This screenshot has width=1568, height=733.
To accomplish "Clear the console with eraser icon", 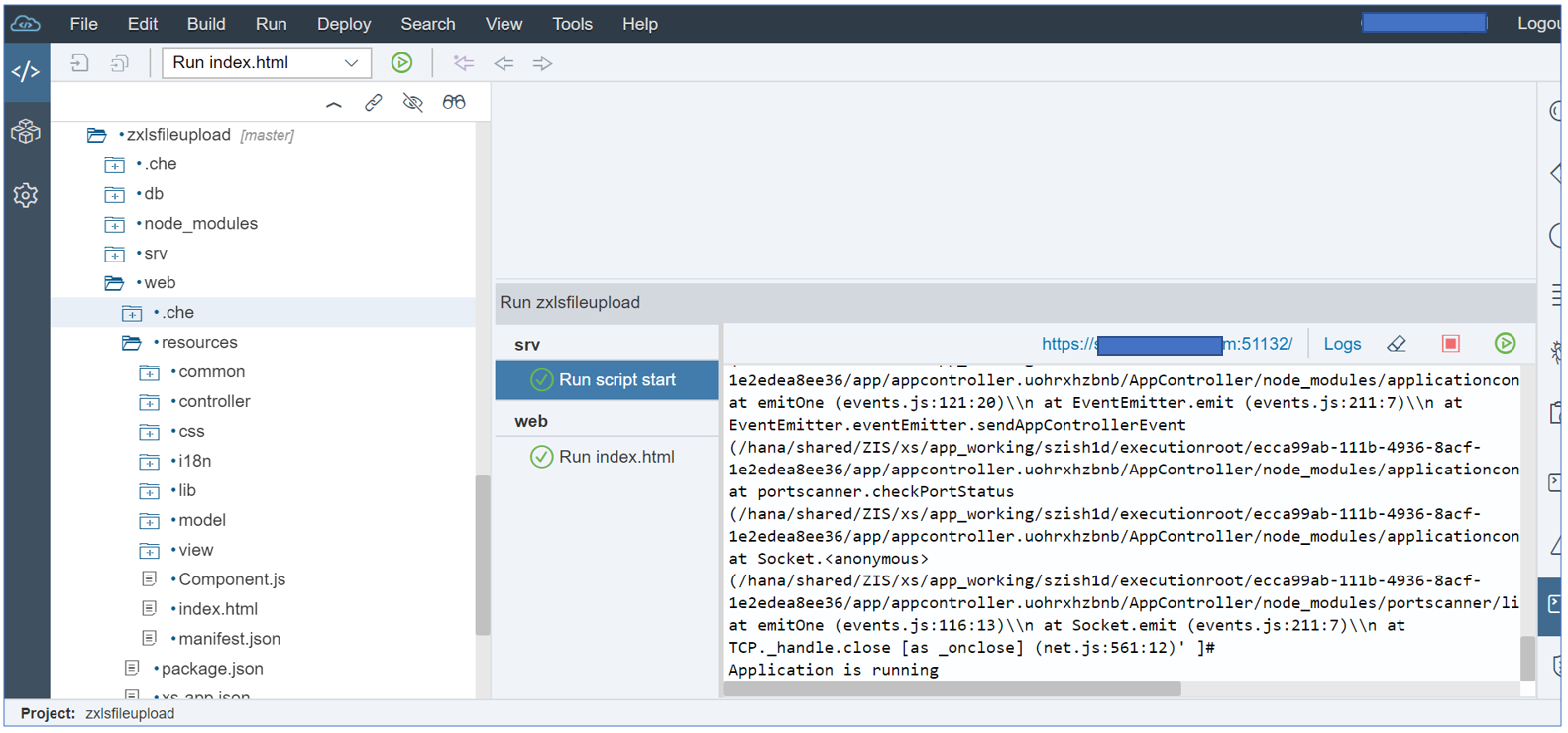I will pyautogui.click(x=1397, y=344).
